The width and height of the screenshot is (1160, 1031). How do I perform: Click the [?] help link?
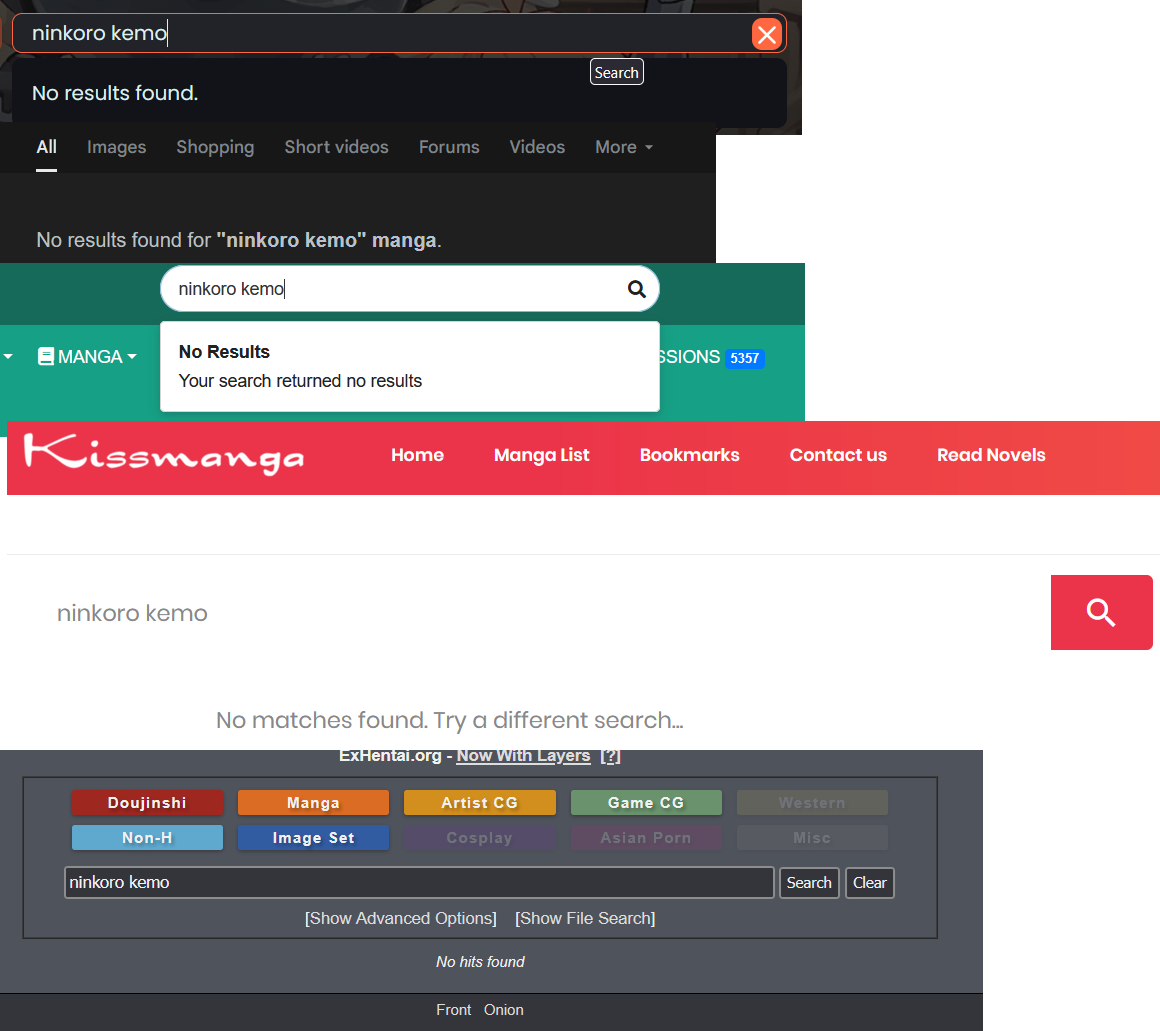click(x=610, y=756)
